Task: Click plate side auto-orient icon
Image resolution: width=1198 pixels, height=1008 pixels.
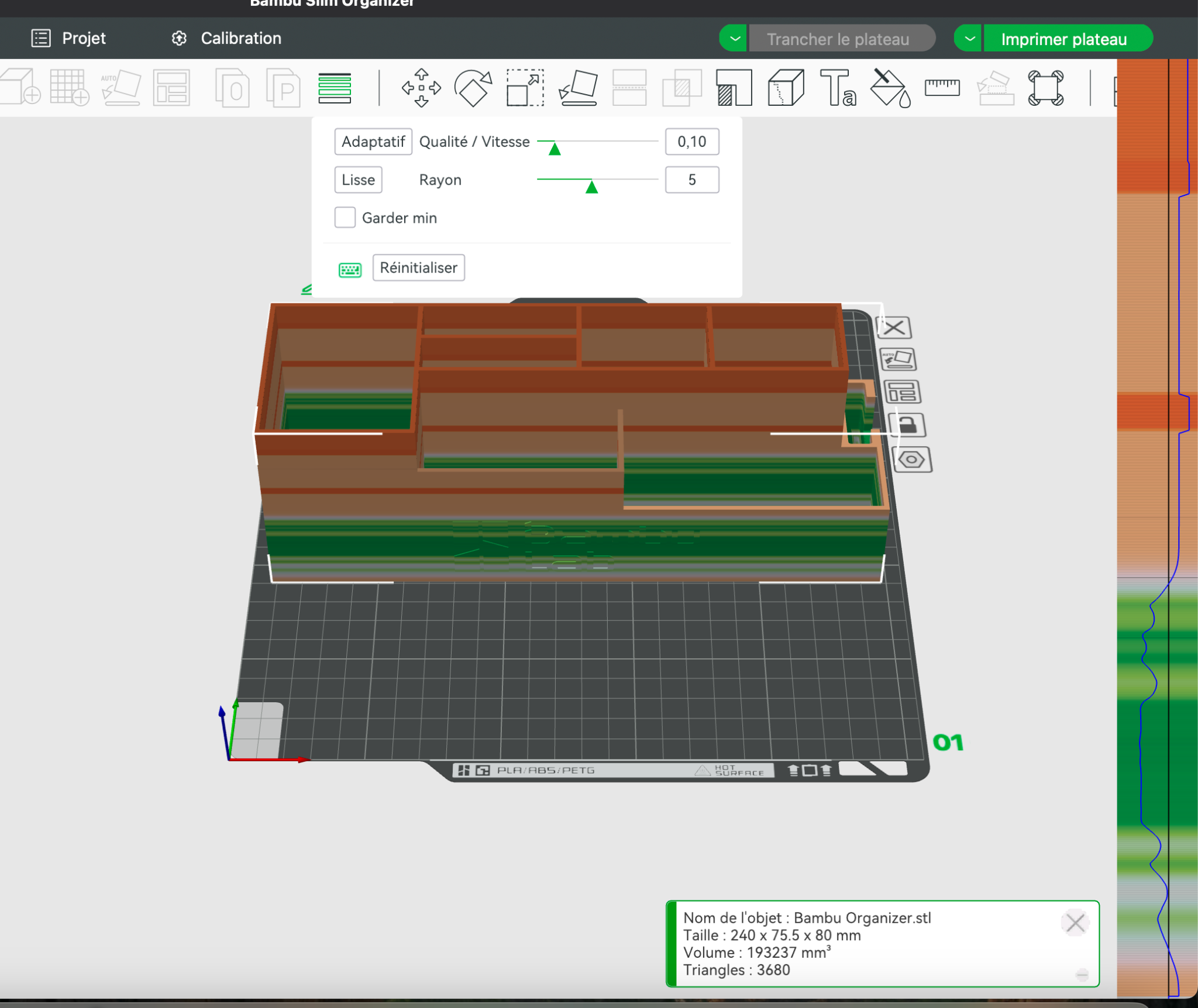Action: click(x=898, y=359)
